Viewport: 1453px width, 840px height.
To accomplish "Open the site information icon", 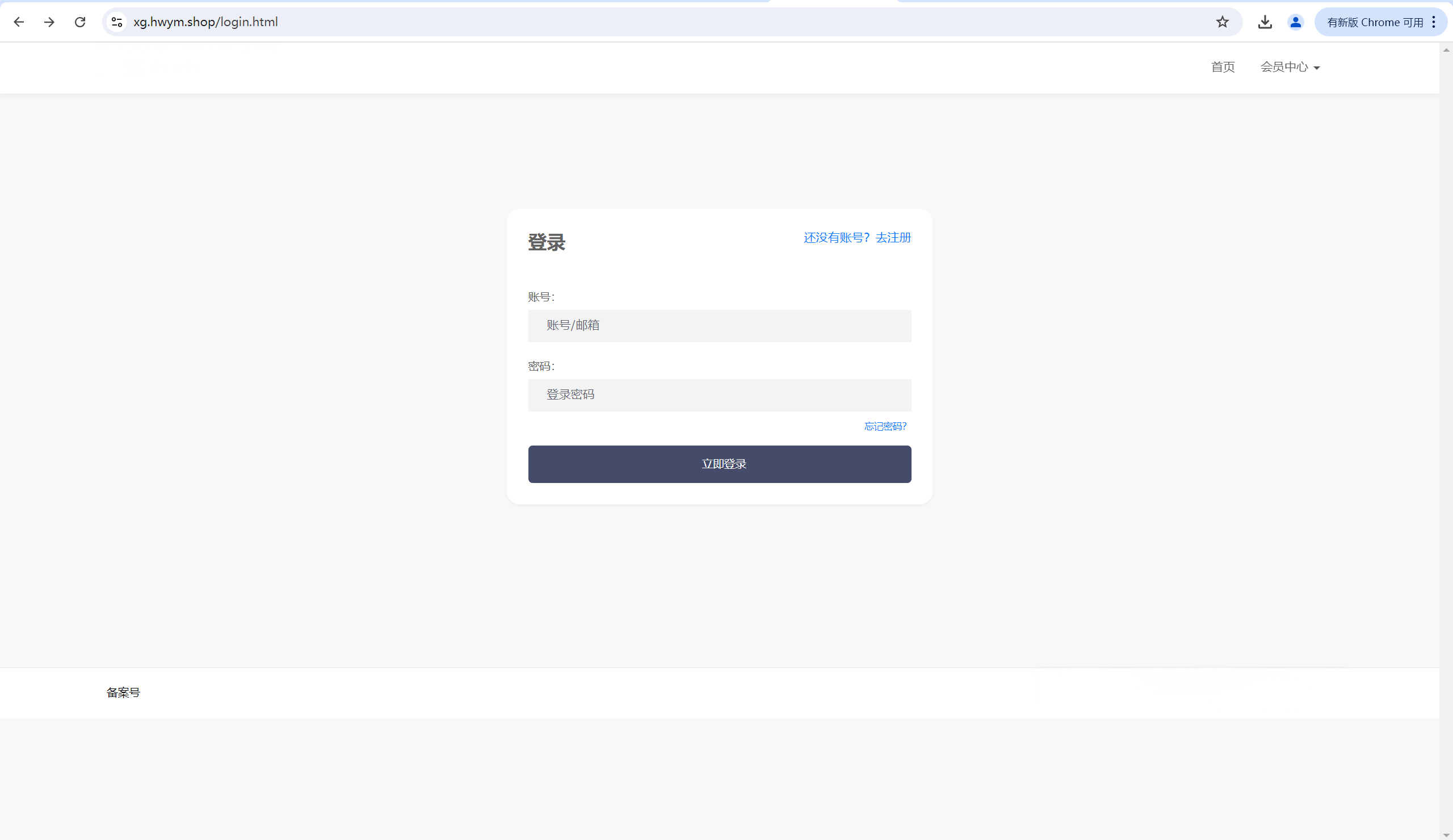I will (x=117, y=22).
